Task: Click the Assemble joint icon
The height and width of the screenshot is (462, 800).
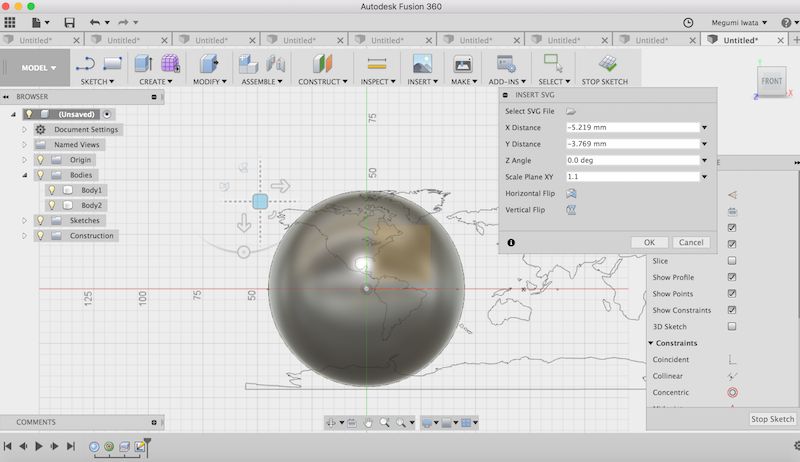Action: pyautogui.click(x=276, y=64)
